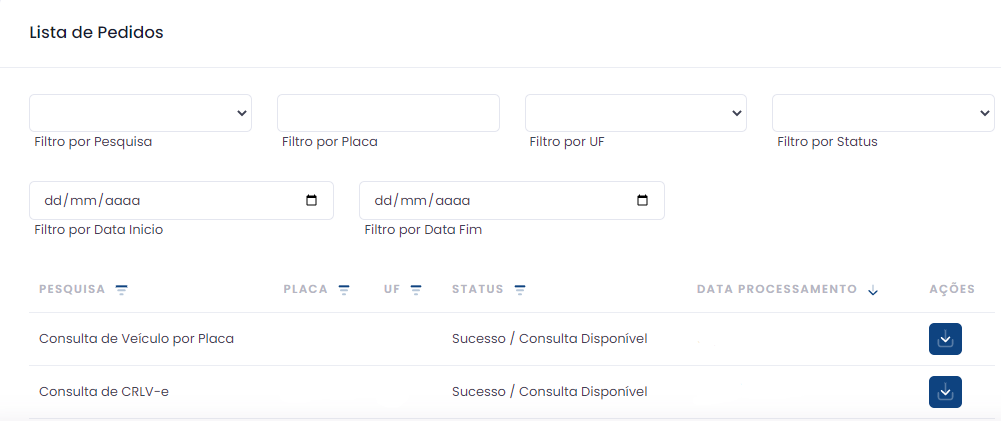The image size is (1001, 421).
Task: Sort by Data Processamento arrow icon
Action: [873, 291]
